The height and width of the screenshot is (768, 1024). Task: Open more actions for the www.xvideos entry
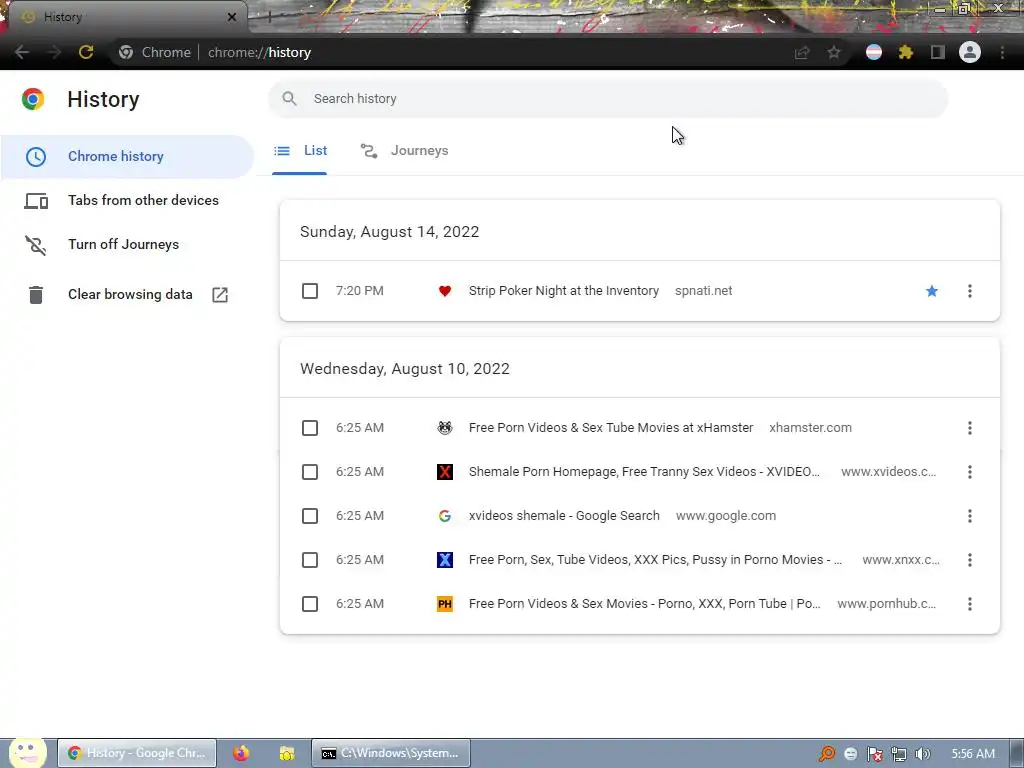(x=970, y=472)
